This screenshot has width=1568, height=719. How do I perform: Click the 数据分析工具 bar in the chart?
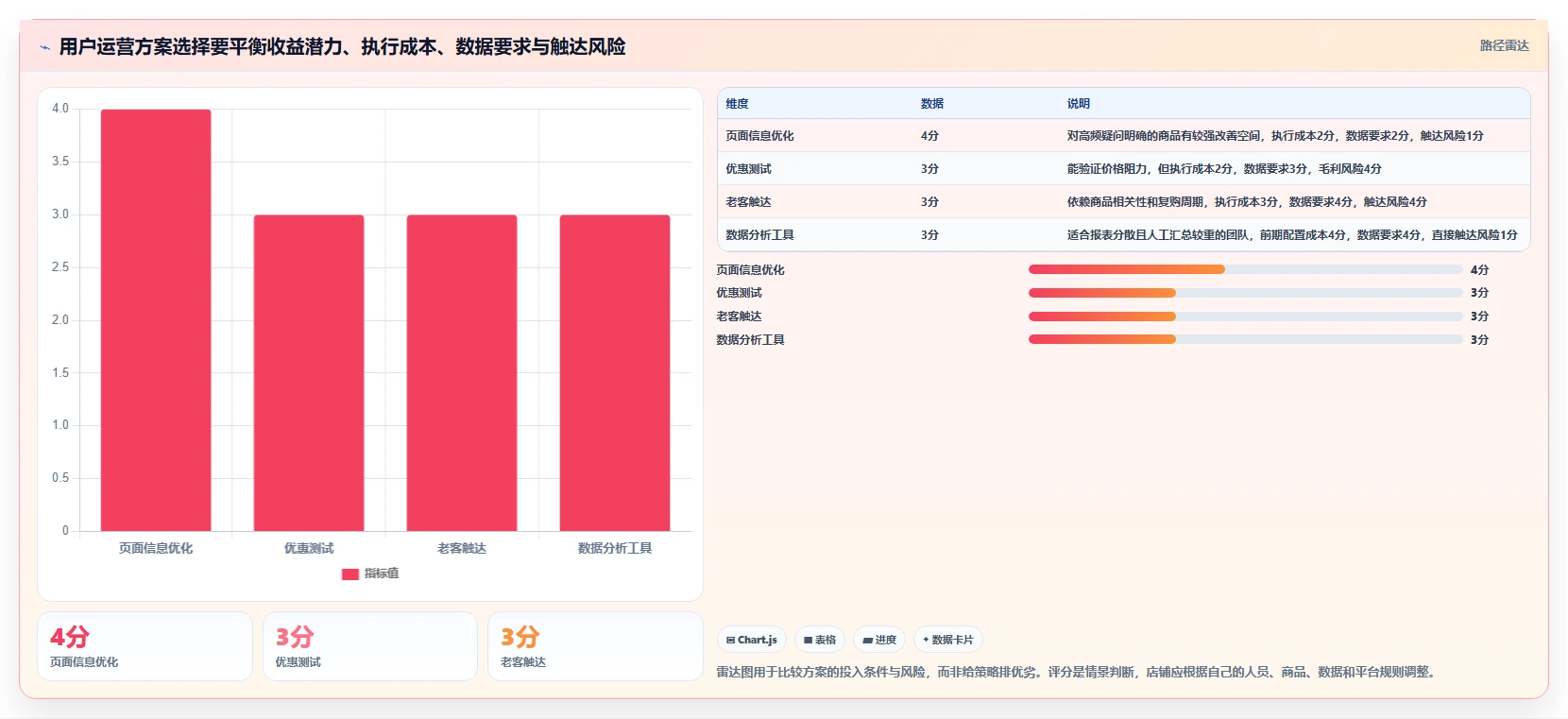pyautogui.click(x=615, y=373)
